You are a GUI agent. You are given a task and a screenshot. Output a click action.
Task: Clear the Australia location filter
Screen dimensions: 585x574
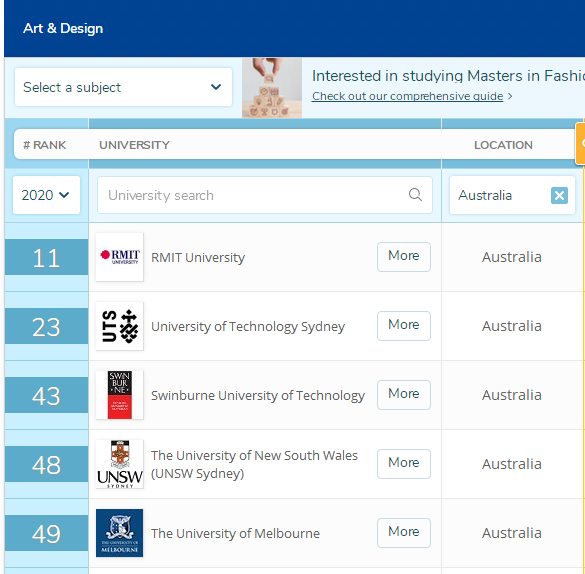(559, 195)
